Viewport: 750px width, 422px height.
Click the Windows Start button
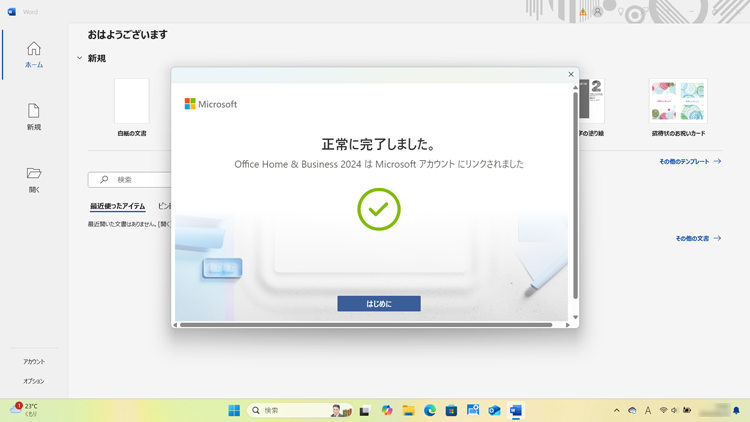point(234,410)
